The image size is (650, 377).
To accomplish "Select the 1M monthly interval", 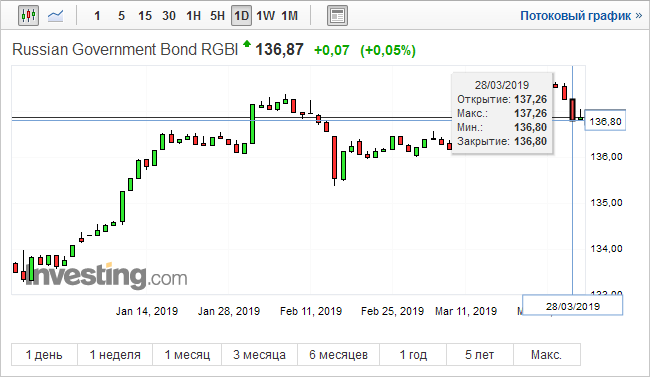I will pos(289,16).
